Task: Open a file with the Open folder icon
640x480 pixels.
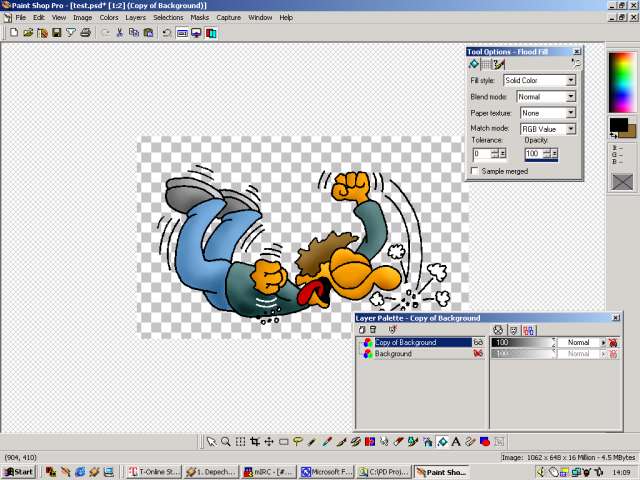Action: (28, 33)
